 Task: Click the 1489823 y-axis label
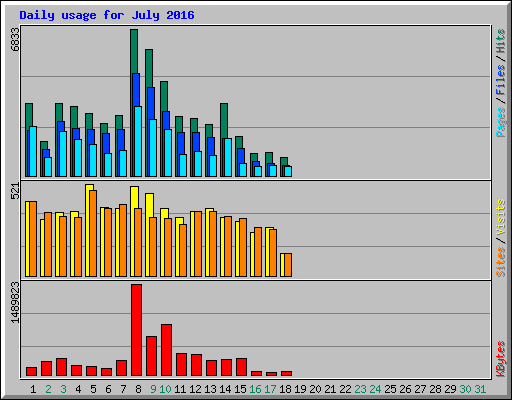(x=15, y=302)
